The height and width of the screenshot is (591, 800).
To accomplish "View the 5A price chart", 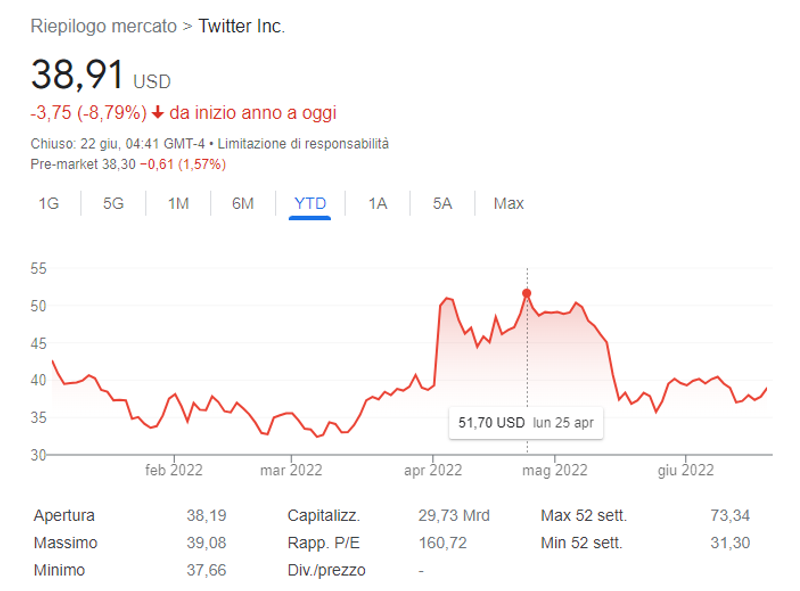I will coord(442,203).
